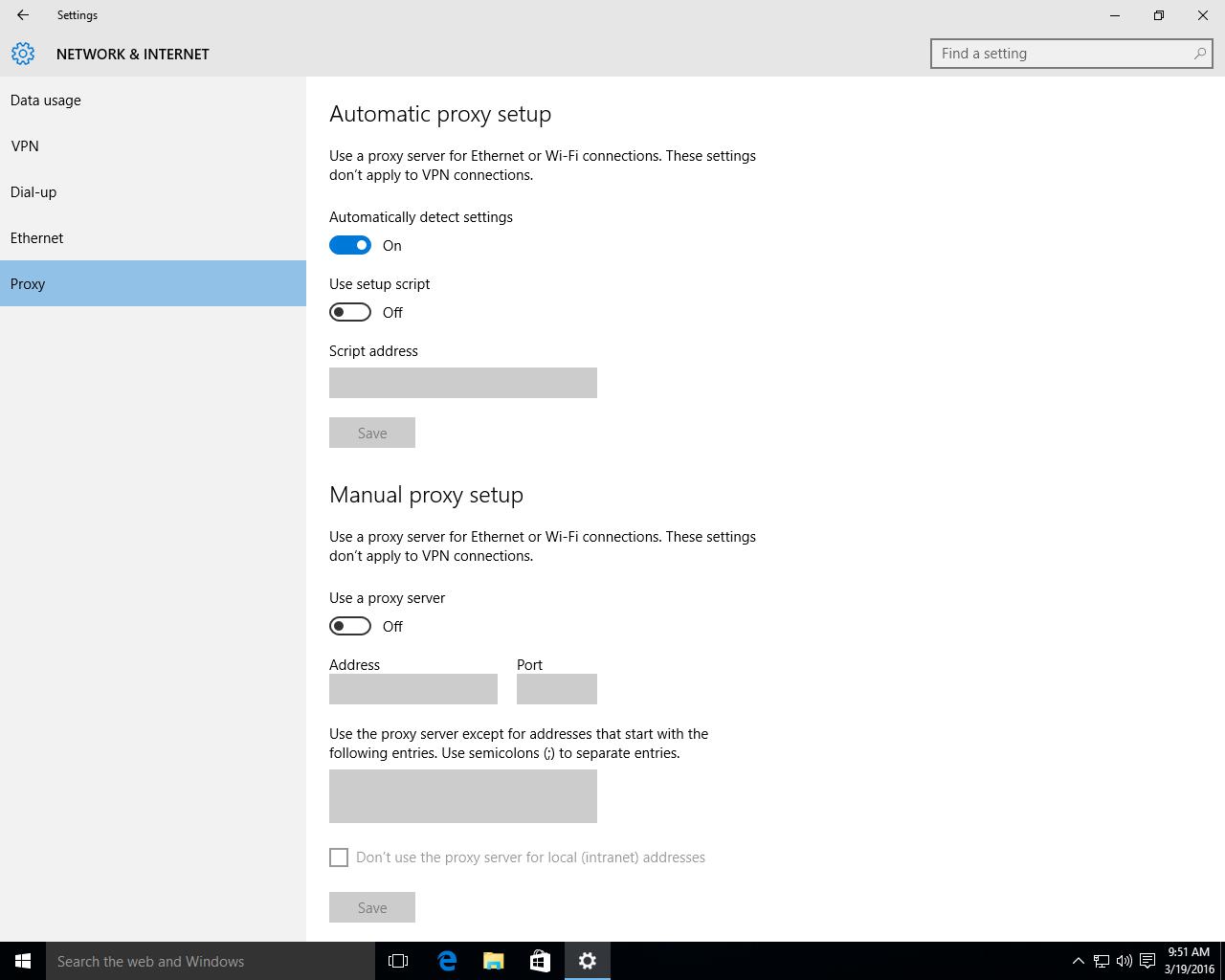
Task: Open the volume tray icon
Action: coord(1125,961)
